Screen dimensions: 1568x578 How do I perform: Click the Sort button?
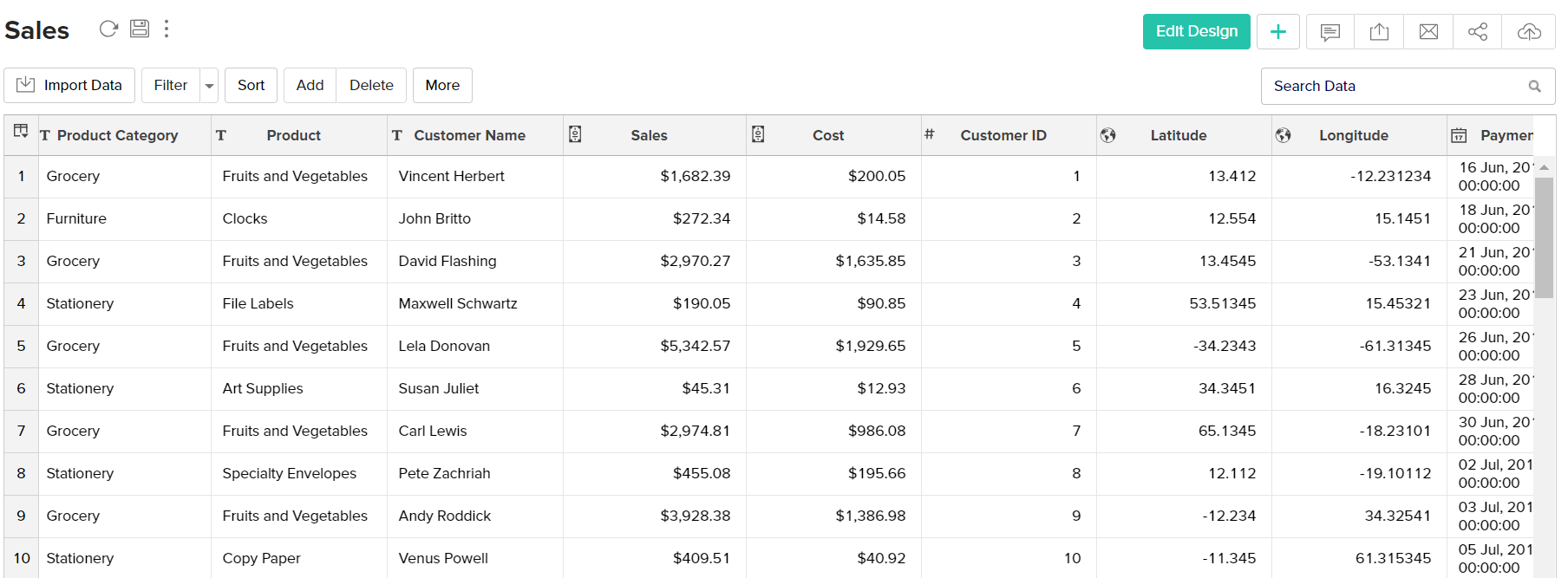(251, 85)
